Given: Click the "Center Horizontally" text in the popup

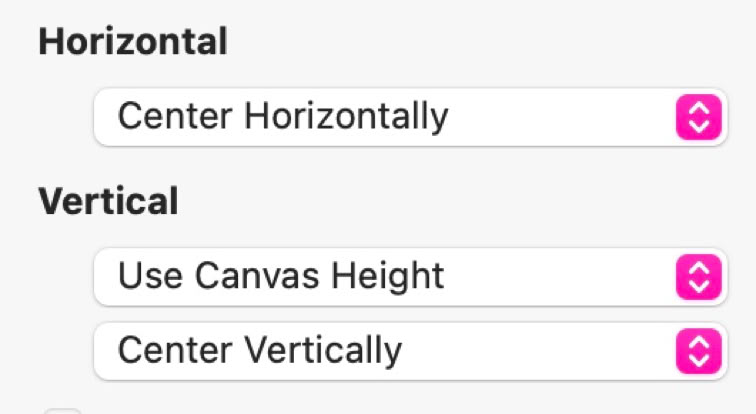Looking at the screenshot, I should coord(283,118).
